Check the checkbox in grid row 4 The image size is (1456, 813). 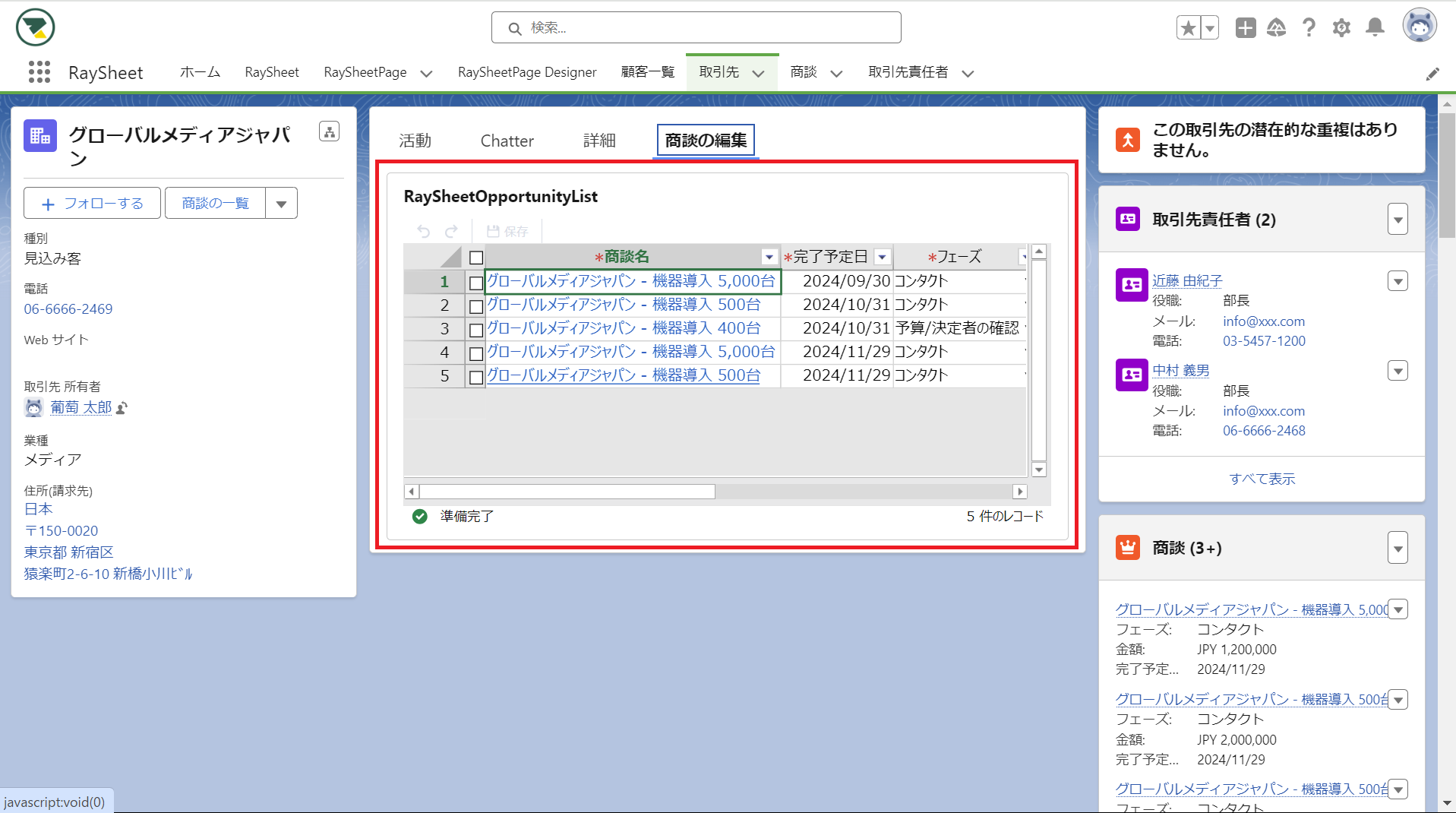tap(476, 354)
